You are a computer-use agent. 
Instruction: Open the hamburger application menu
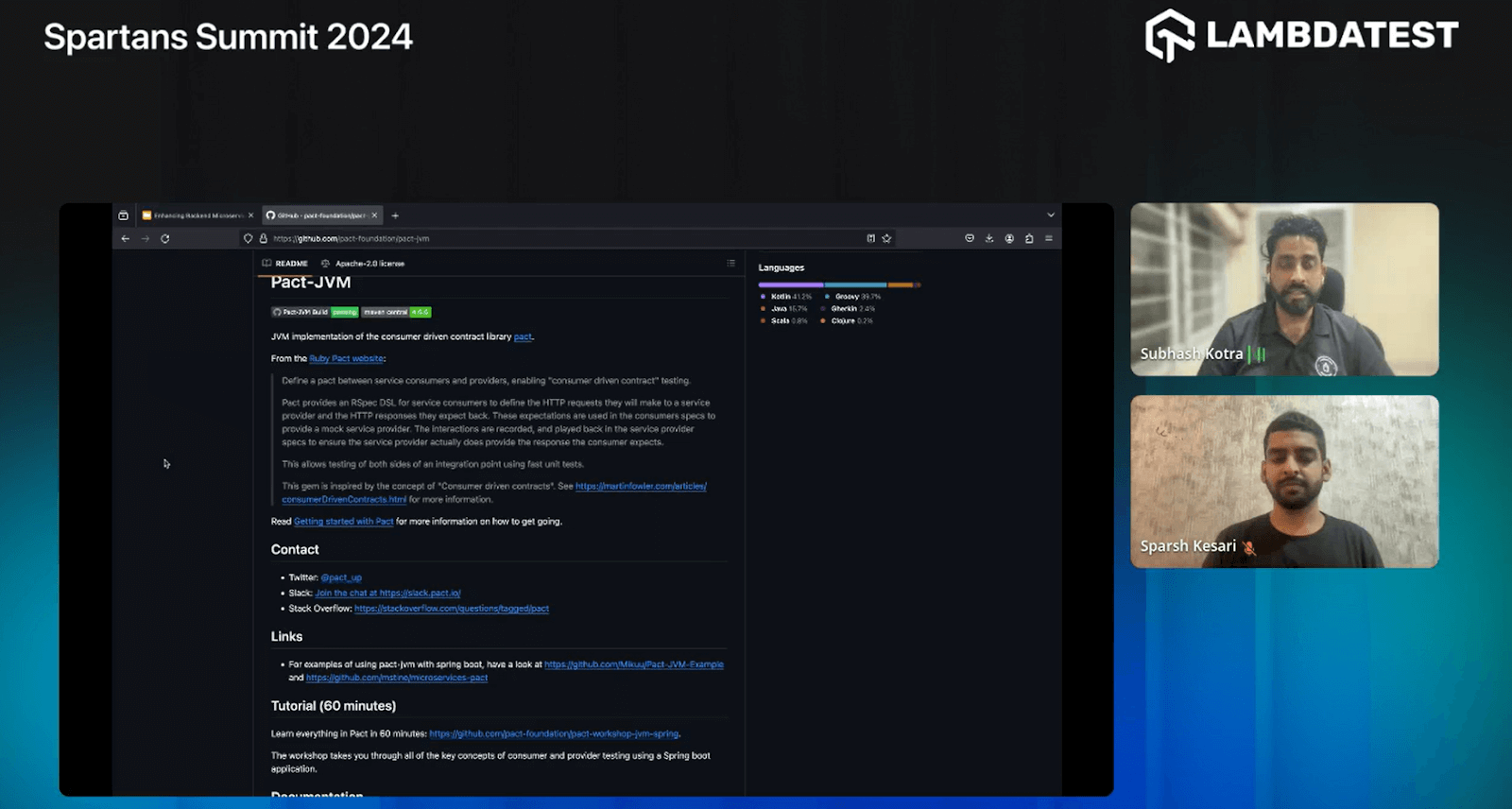point(1049,239)
